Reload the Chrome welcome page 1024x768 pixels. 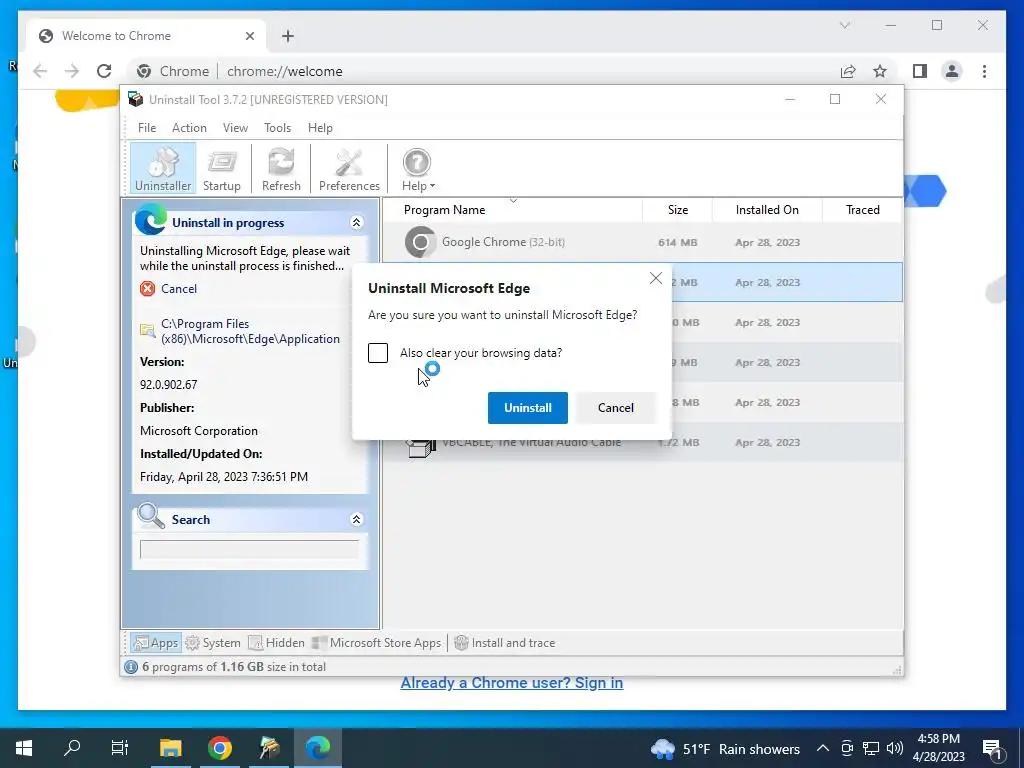click(104, 71)
